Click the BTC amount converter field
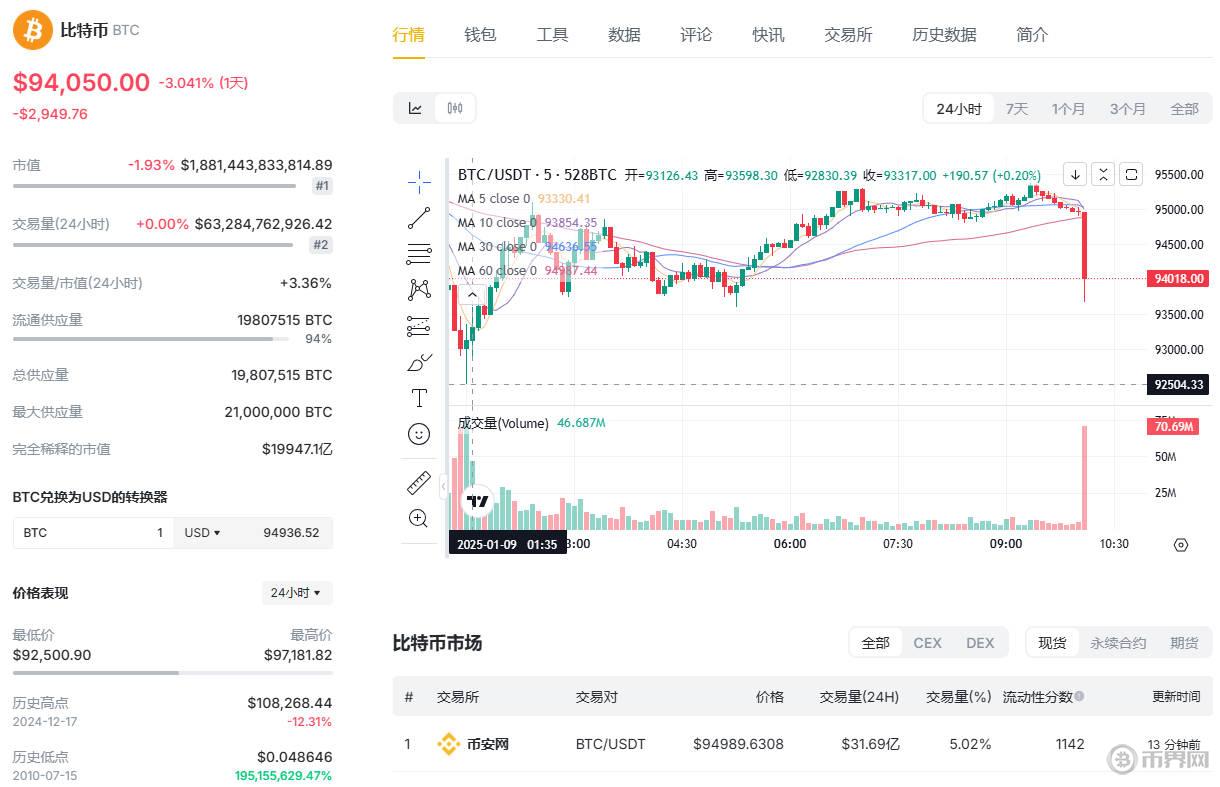The height and width of the screenshot is (787, 1220). tap(92, 533)
